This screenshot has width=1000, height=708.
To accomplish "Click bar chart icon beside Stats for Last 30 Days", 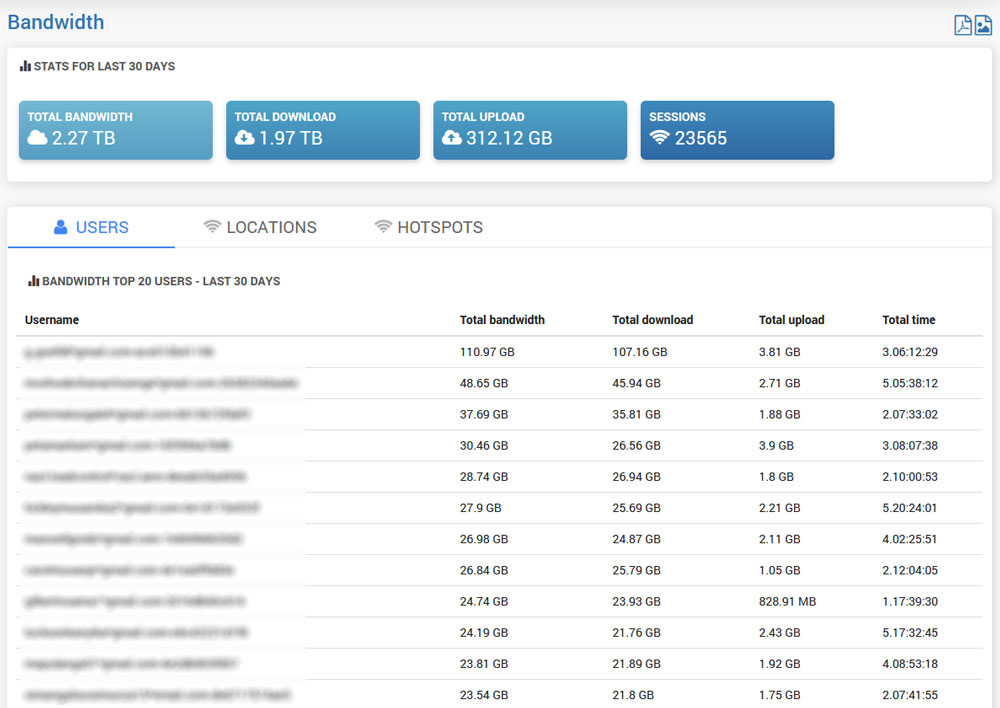I will [x=25, y=67].
